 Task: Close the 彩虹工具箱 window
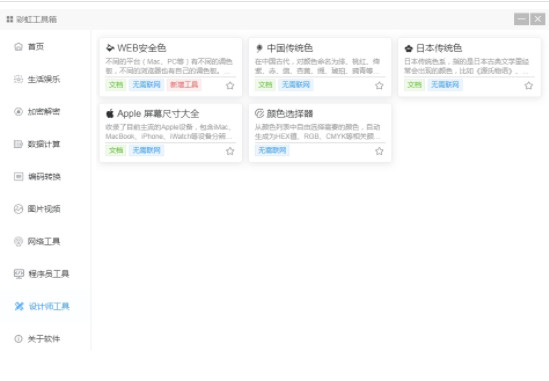pos(537,19)
